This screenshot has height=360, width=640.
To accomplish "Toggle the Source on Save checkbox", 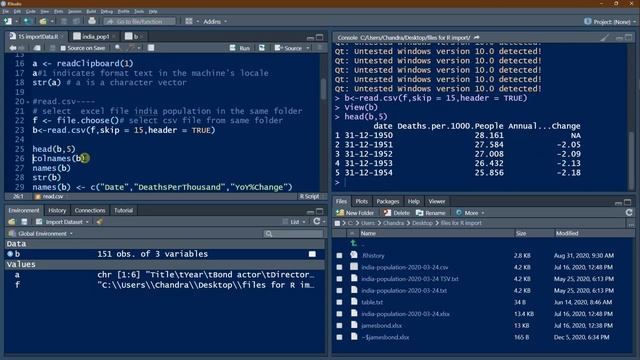I will coord(63,48).
